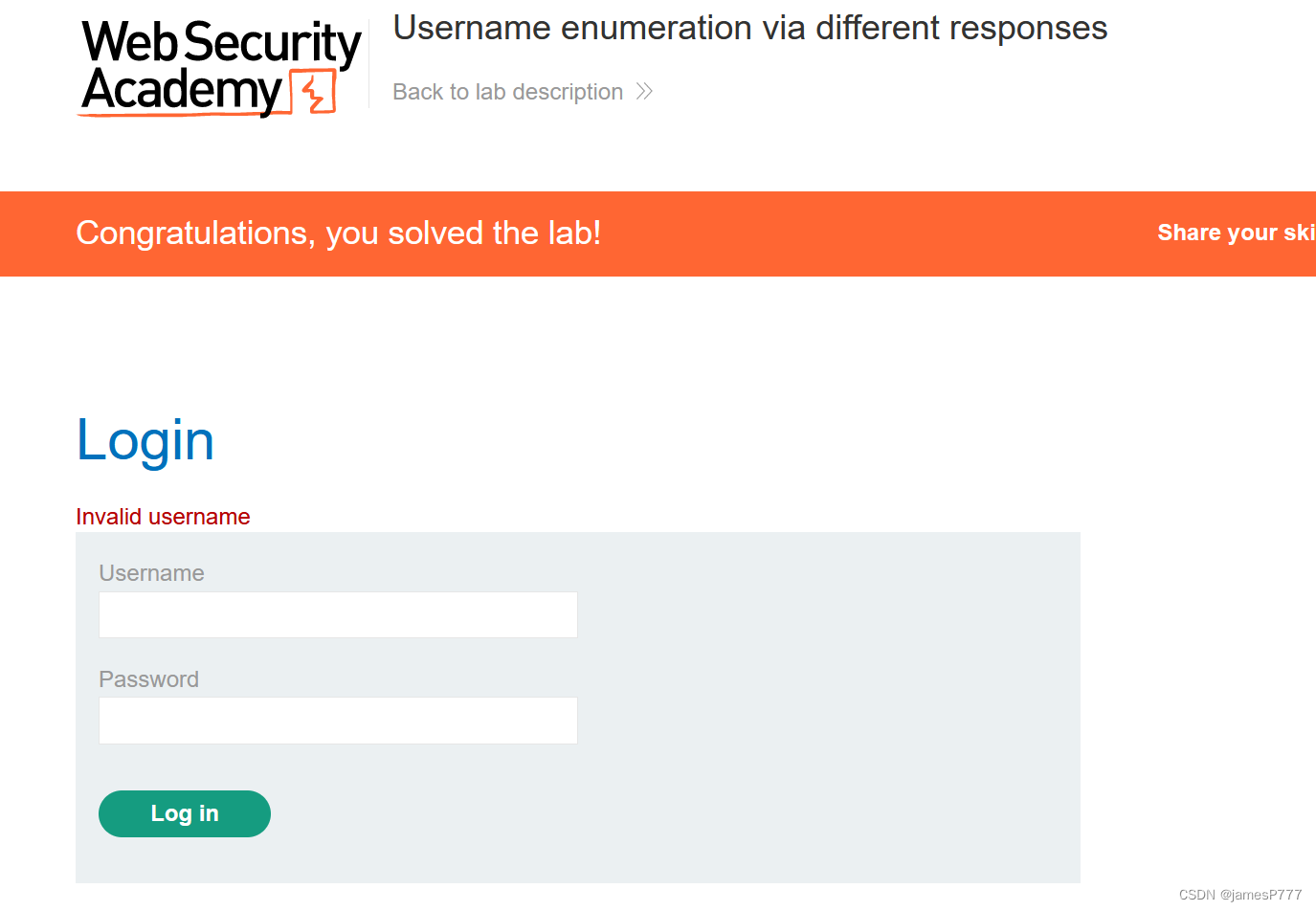The height and width of the screenshot is (911, 1316).
Task: Select the orange lightning bolt logo badge
Action: coord(311,91)
